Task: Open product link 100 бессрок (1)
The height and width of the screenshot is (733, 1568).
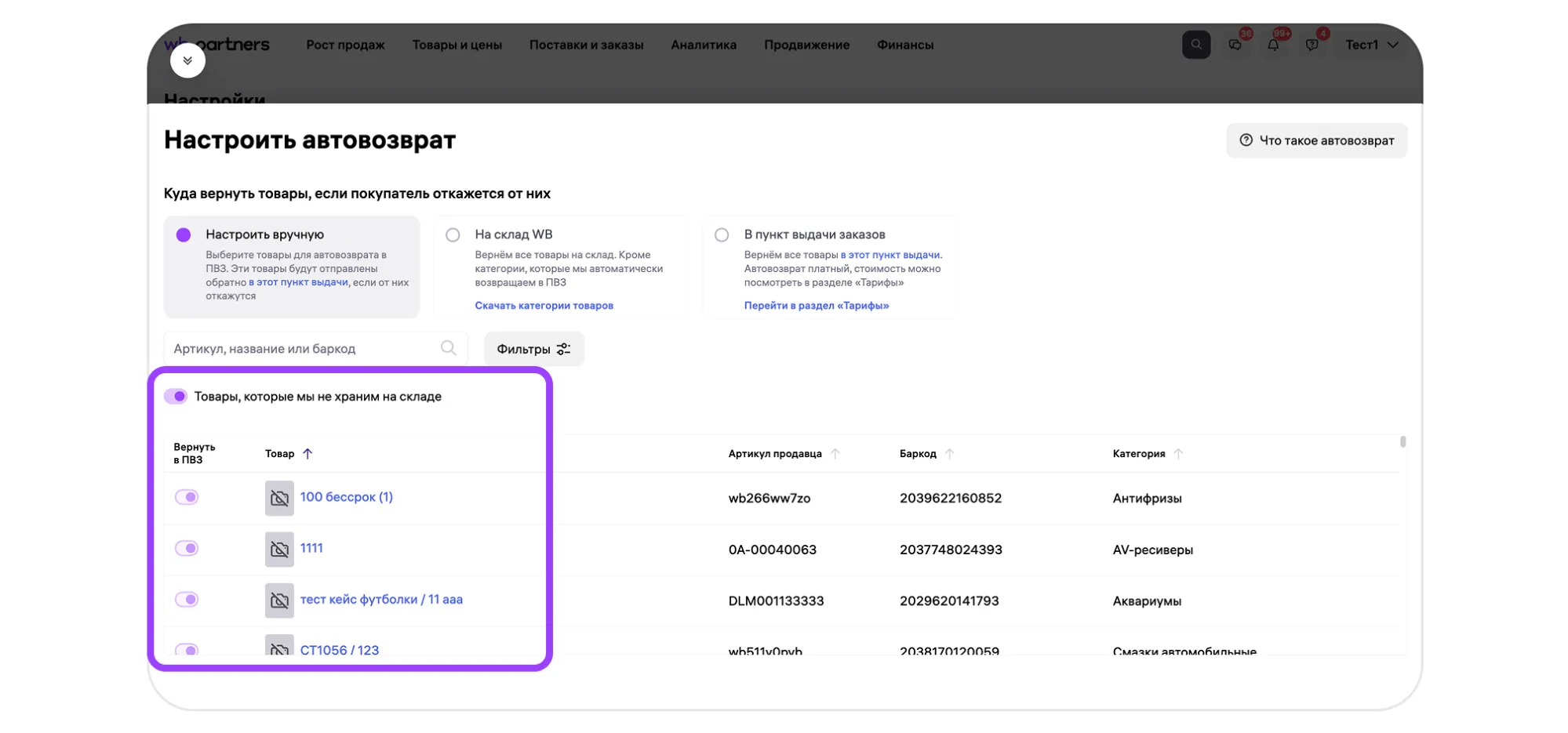Action: 346,497
